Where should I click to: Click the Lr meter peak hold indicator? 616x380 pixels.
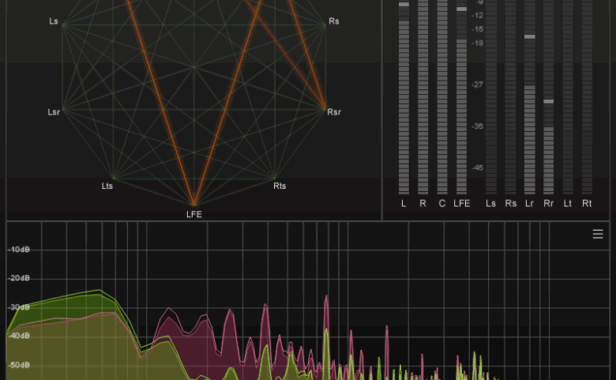(x=530, y=37)
